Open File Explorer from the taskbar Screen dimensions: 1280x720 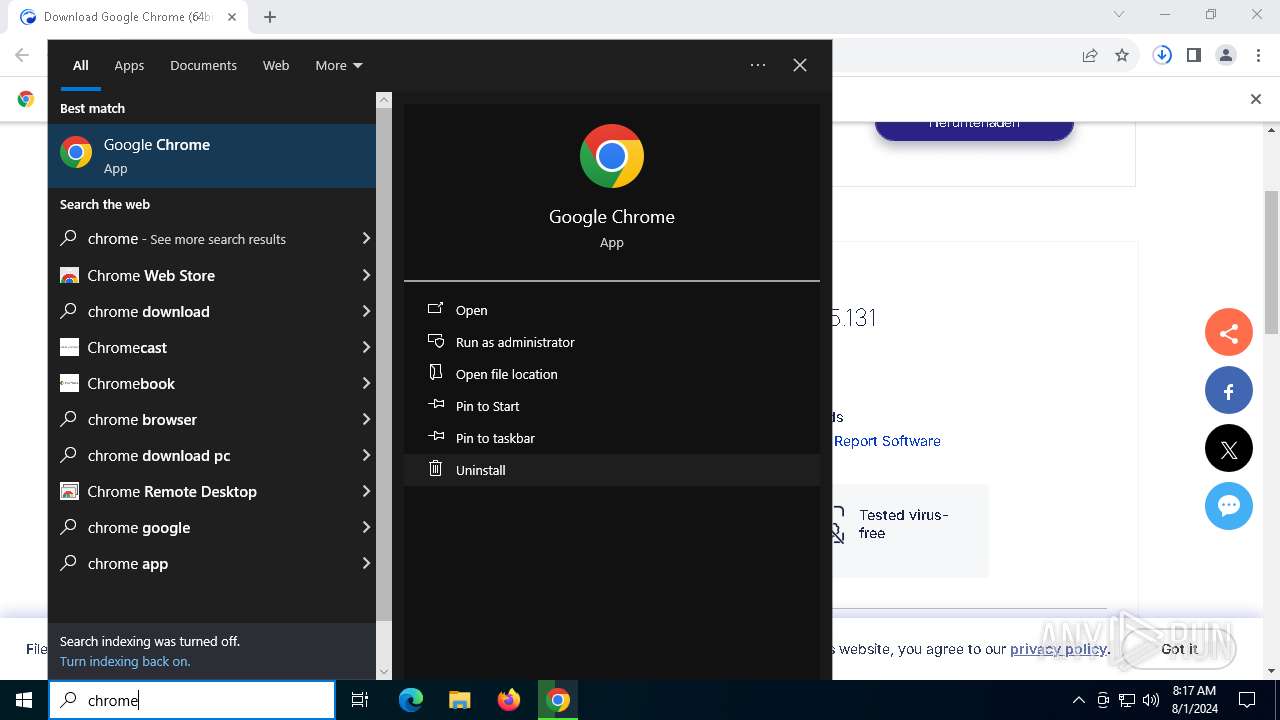(459, 700)
